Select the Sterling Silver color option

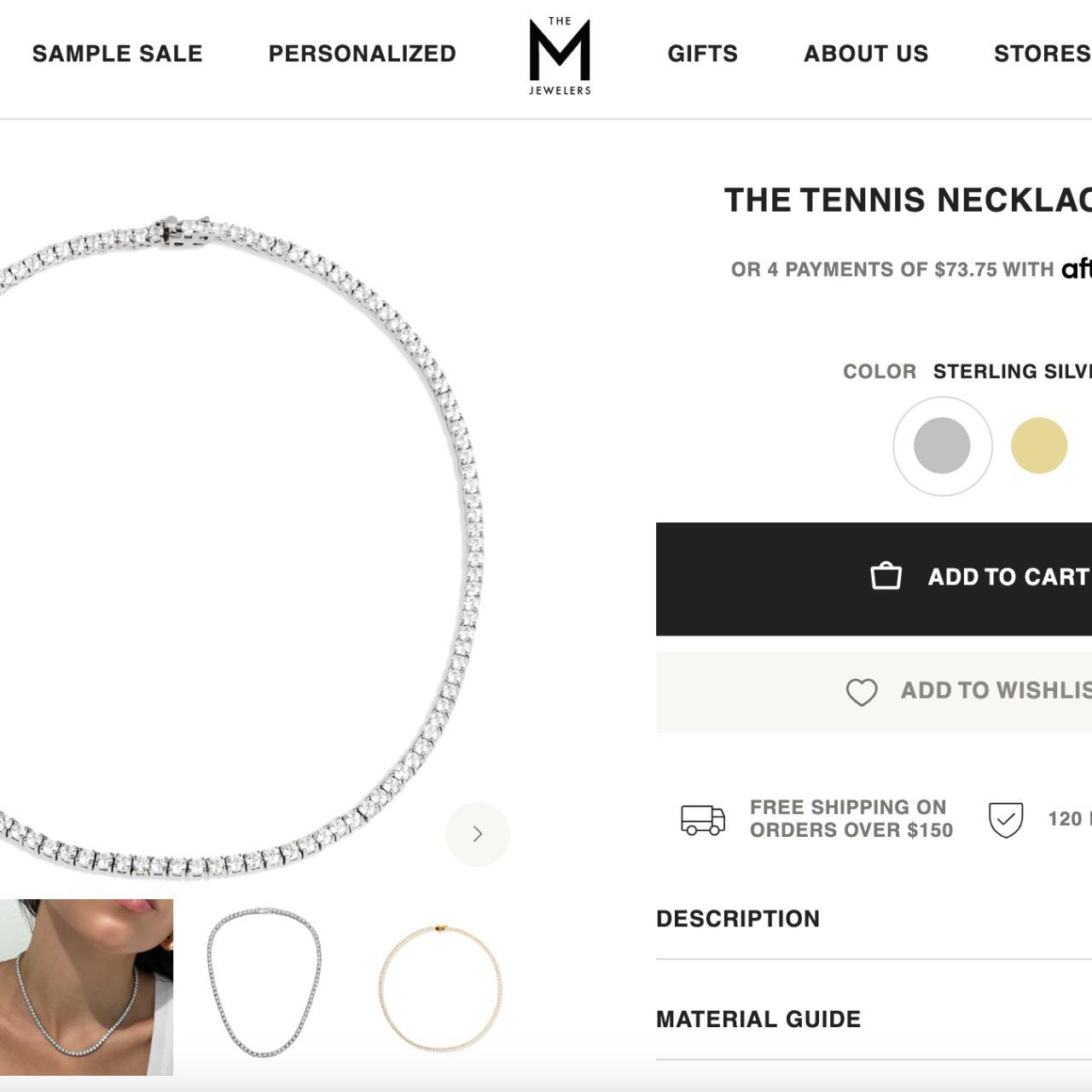click(x=941, y=444)
